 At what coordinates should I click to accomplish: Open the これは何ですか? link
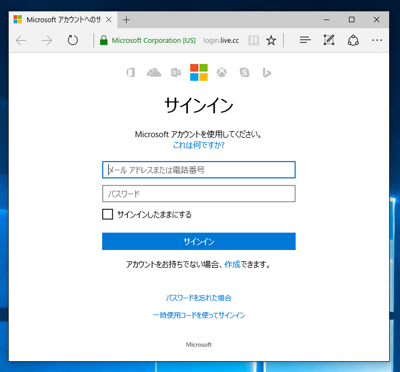(x=199, y=145)
